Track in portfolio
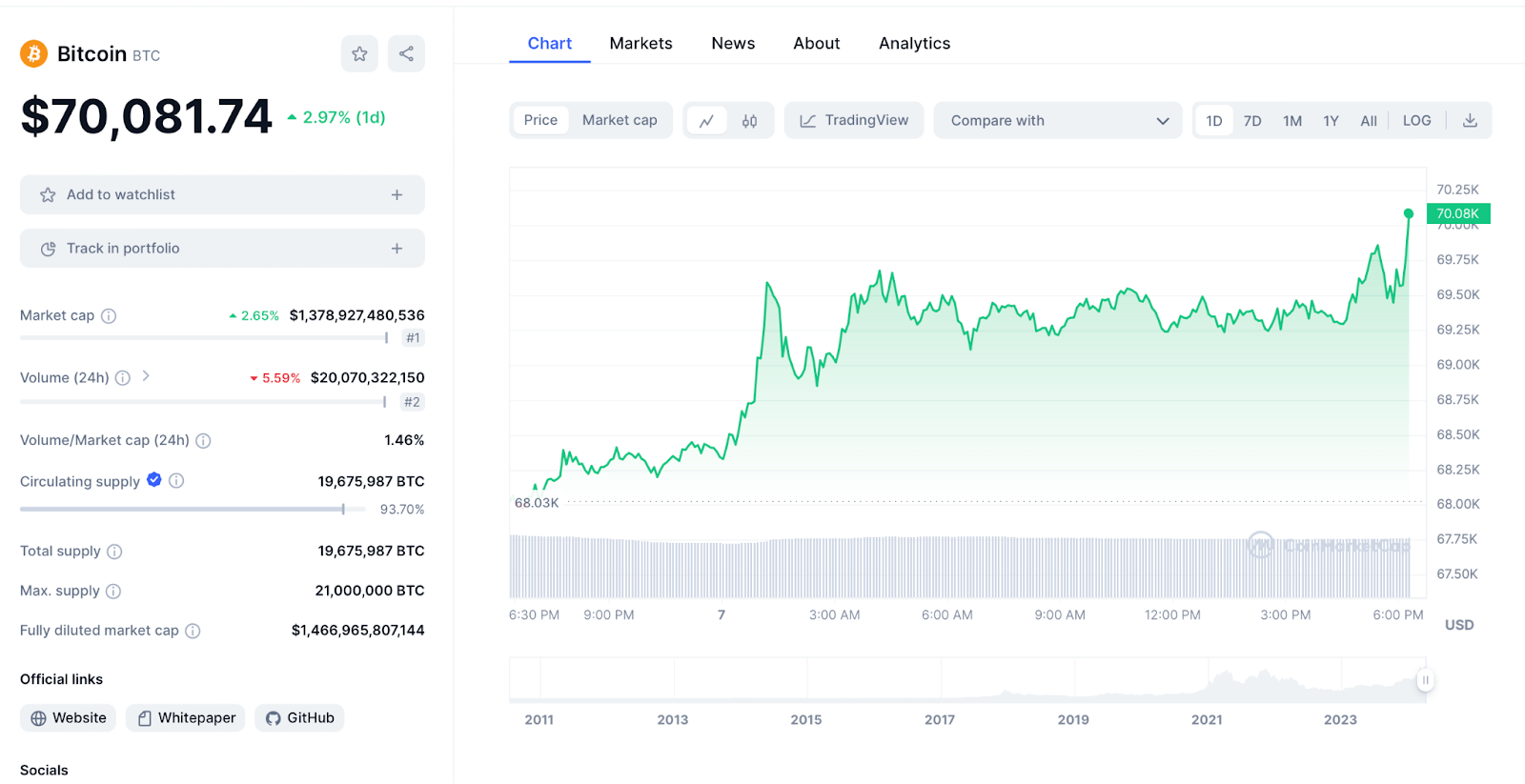 click(x=222, y=249)
